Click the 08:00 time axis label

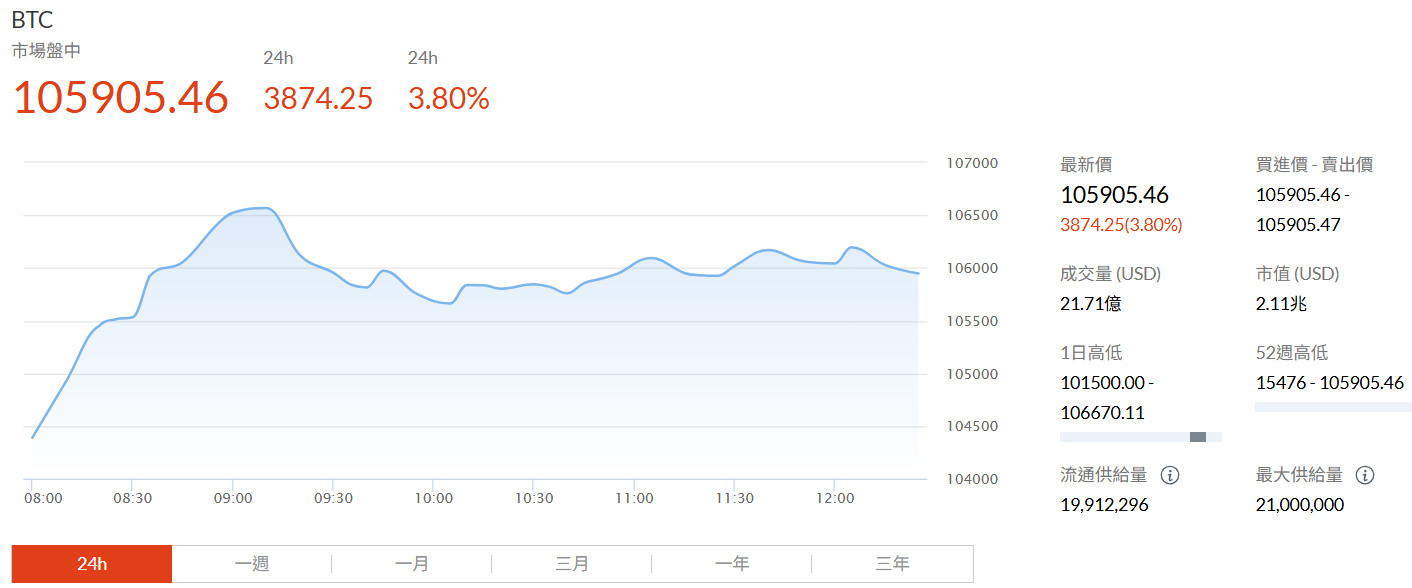(42, 497)
